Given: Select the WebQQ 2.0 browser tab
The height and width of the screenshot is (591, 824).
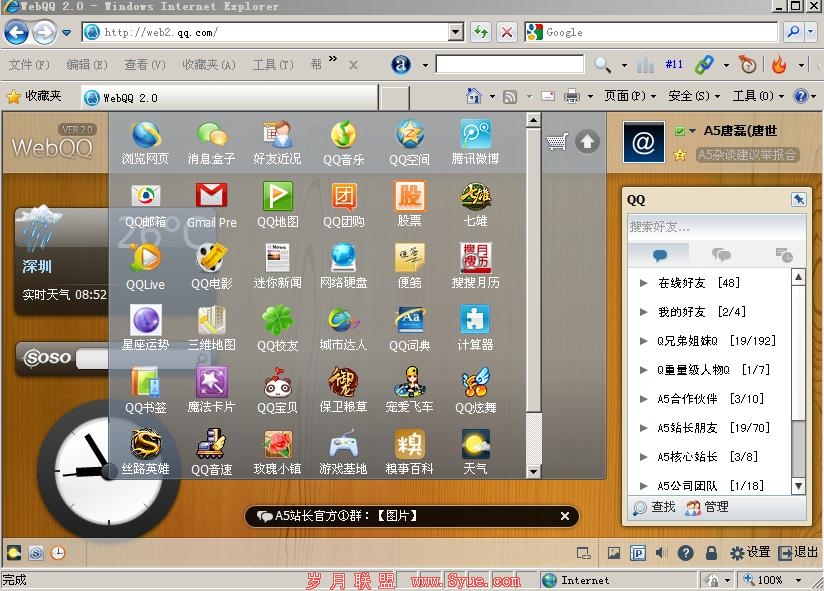Looking at the screenshot, I should point(230,98).
